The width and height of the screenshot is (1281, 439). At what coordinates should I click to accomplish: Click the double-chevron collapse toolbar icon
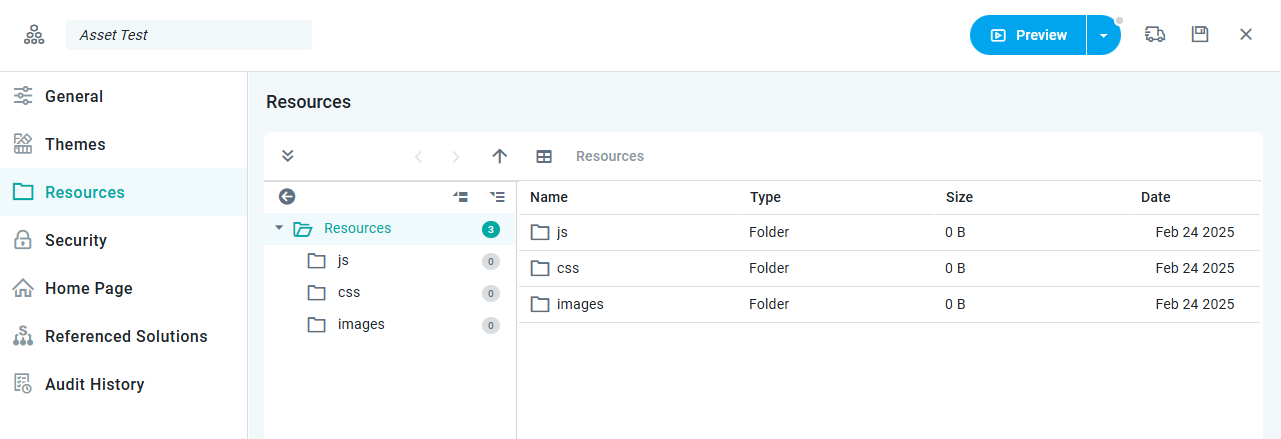click(288, 156)
